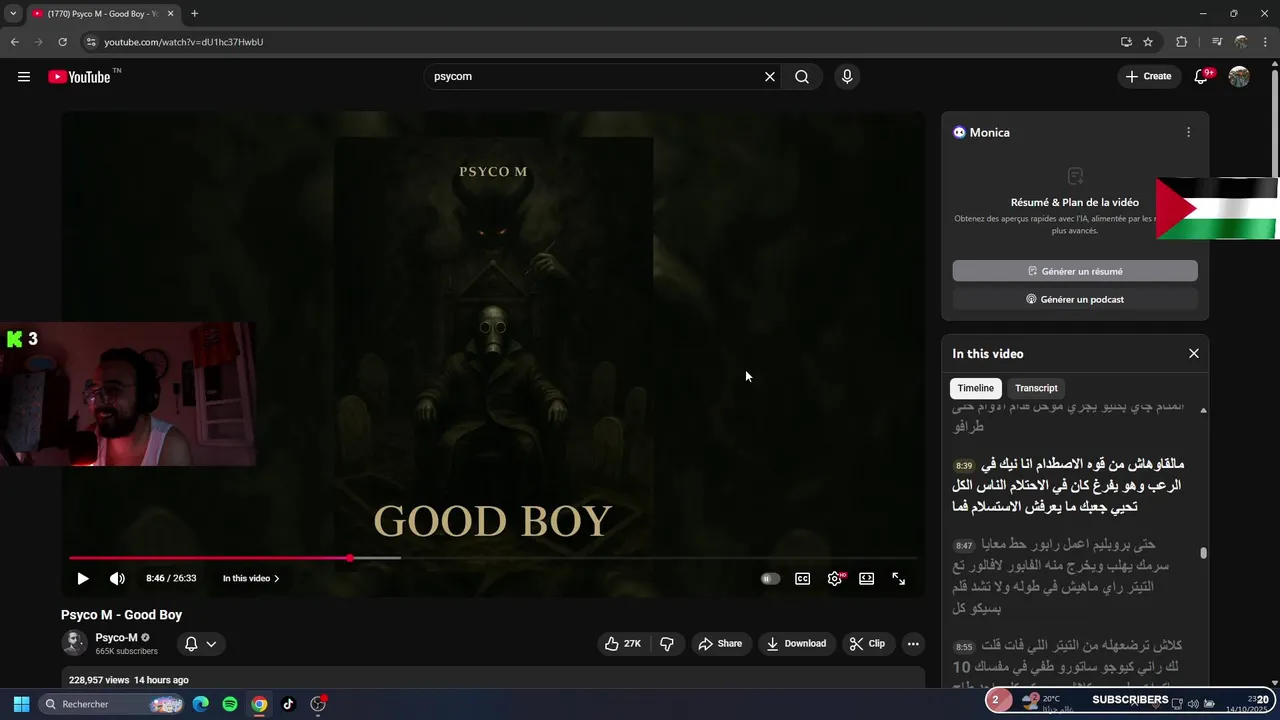
Task: Select the 'Psyco M - Good Boy' browser tab
Action: (102, 14)
